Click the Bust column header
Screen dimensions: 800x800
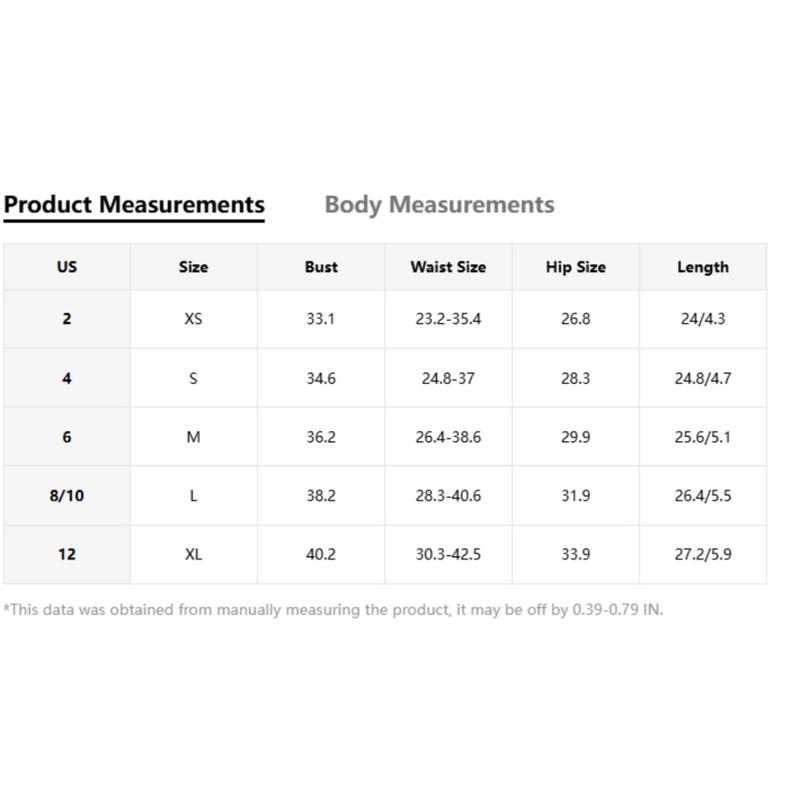pyautogui.click(x=321, y=267)
